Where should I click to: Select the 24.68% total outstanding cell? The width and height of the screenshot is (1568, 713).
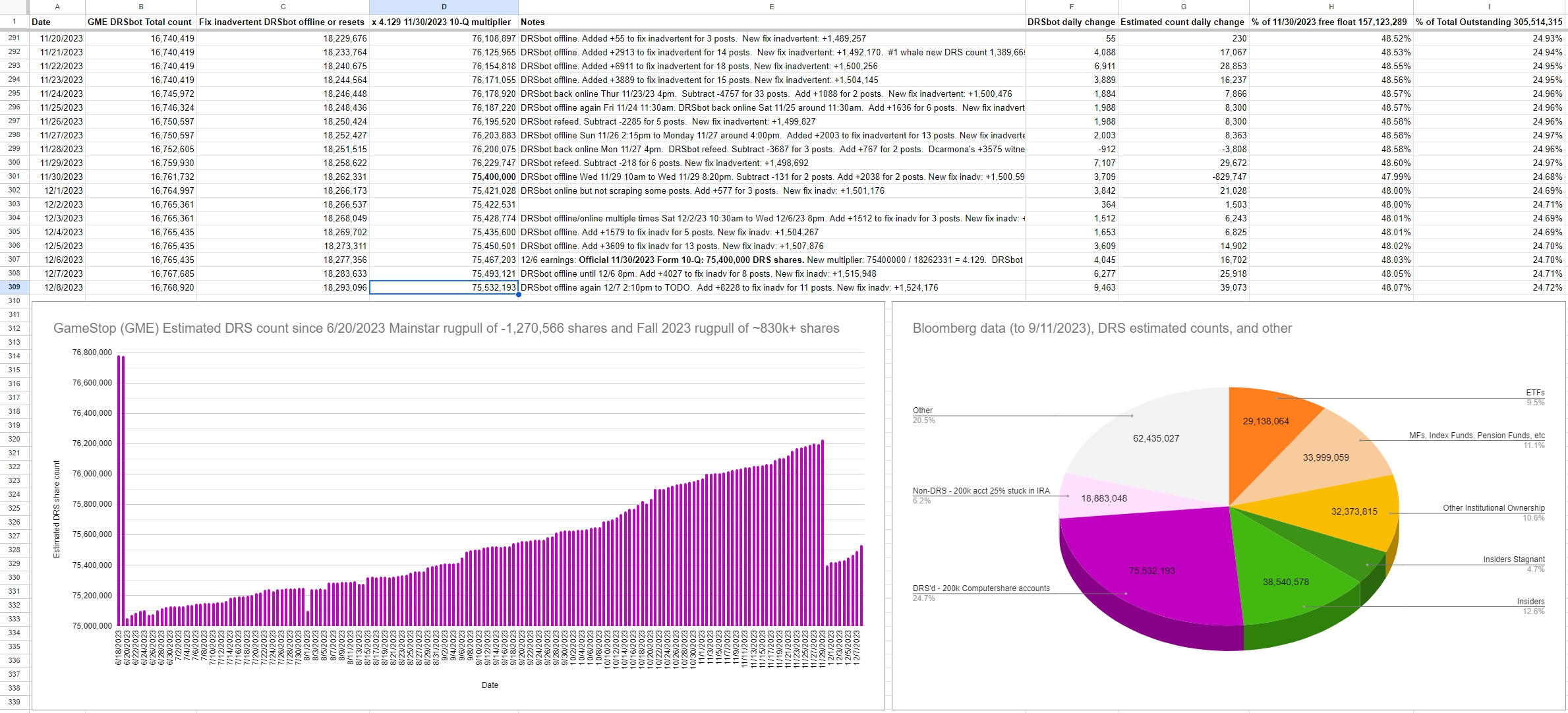(x=1490, y=177)
